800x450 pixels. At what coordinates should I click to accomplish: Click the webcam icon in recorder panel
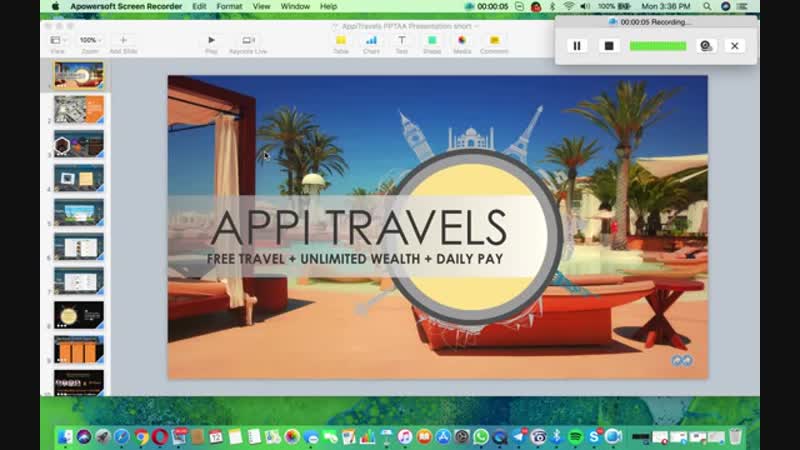click(x=706, y=46)
